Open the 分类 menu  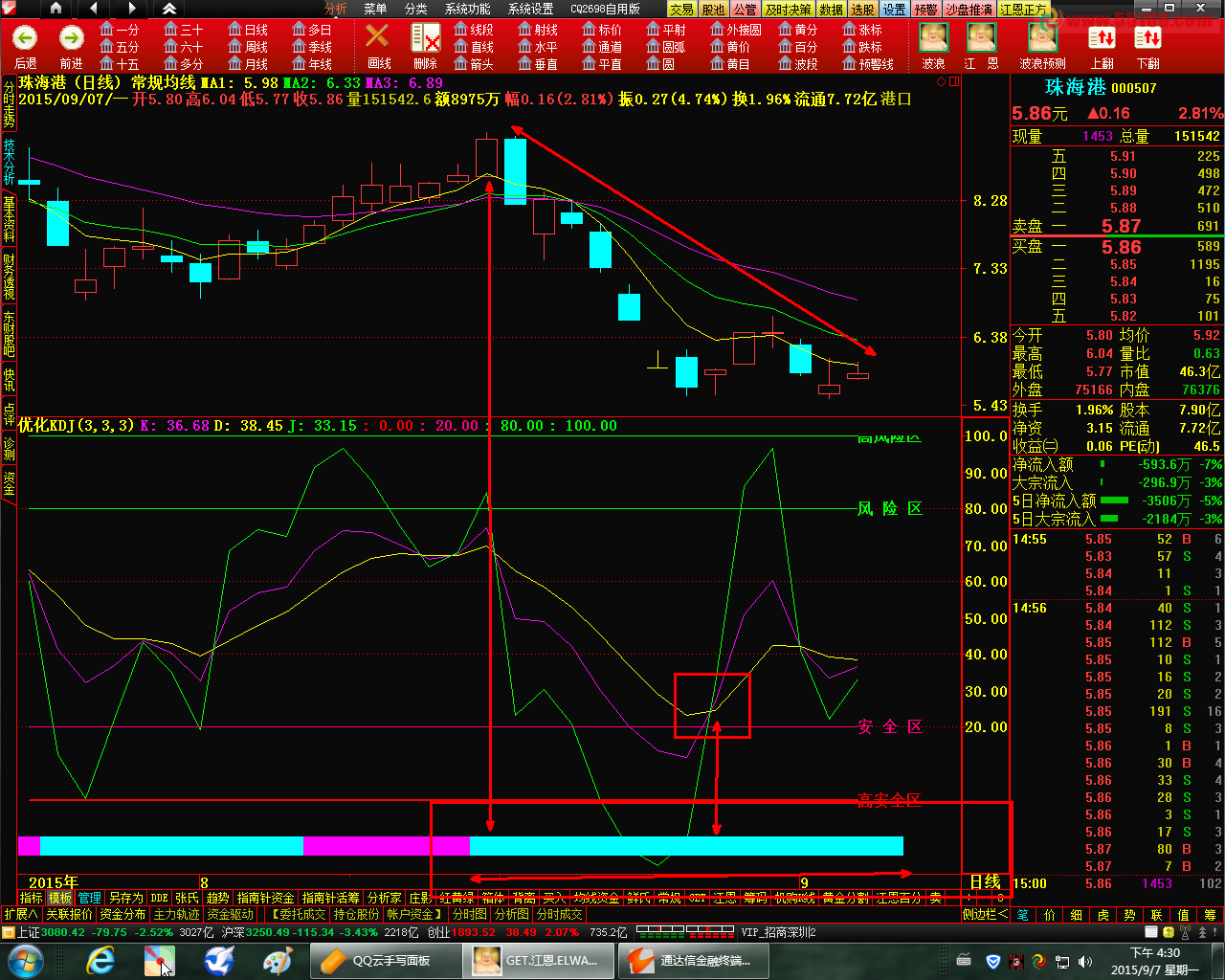point(415,9)
